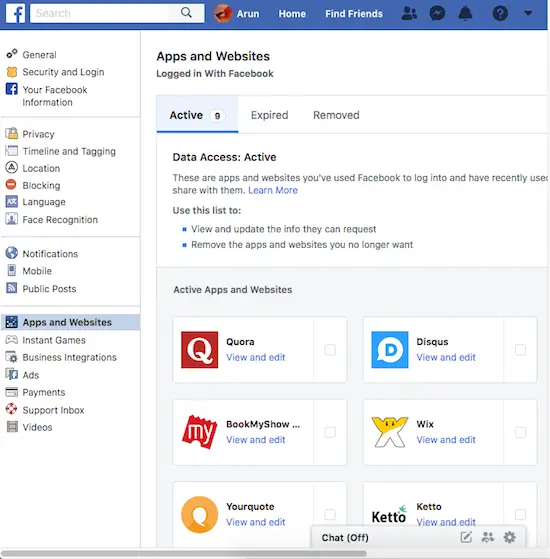Select Apps and Websites in sidebar
Viewport: 550px width, 559px height.
(71, 322)
